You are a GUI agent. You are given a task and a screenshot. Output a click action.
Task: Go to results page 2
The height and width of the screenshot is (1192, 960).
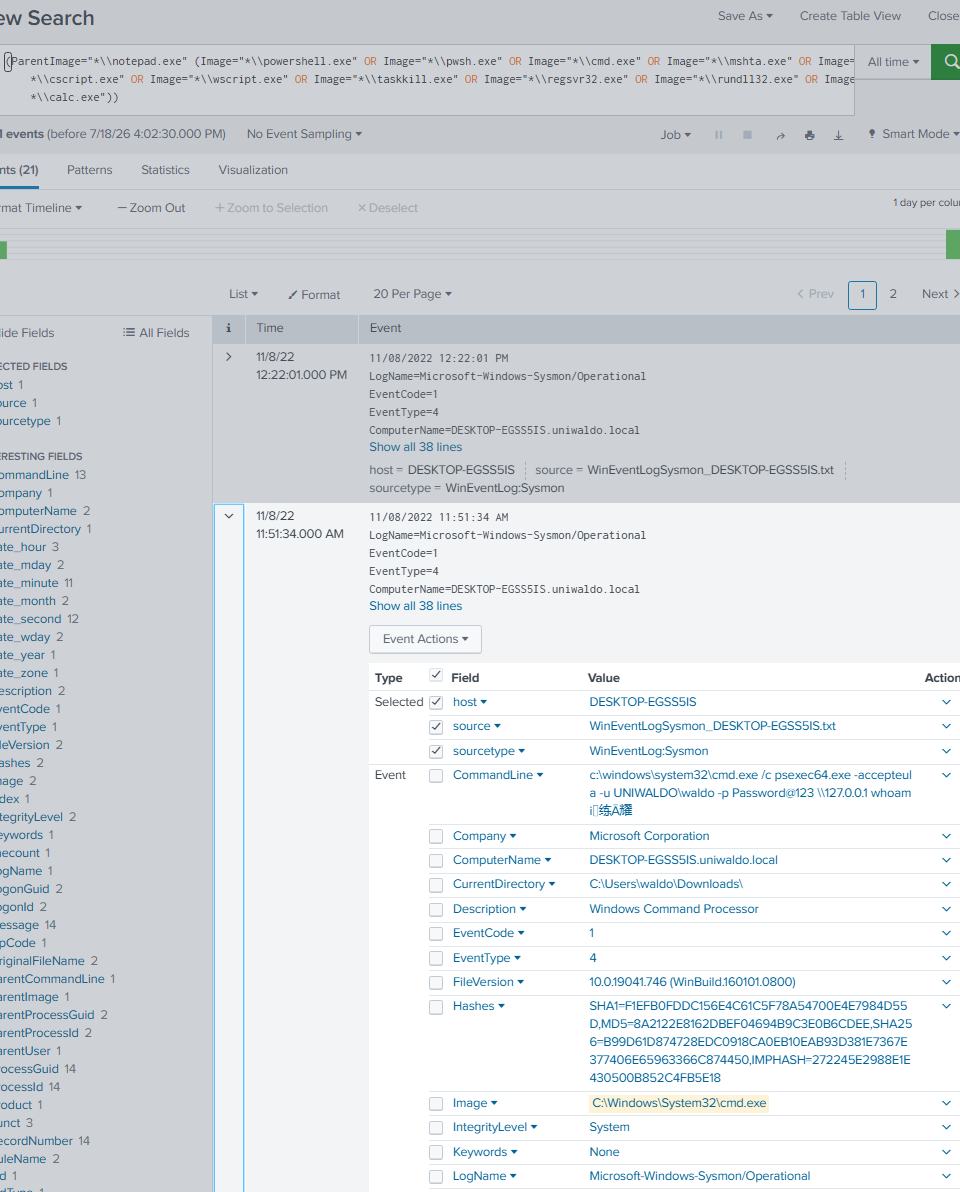(893, 294)
